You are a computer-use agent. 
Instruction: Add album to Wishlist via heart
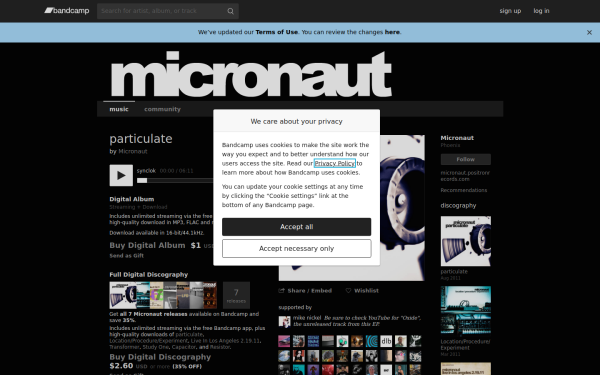(x=362, y=291)
